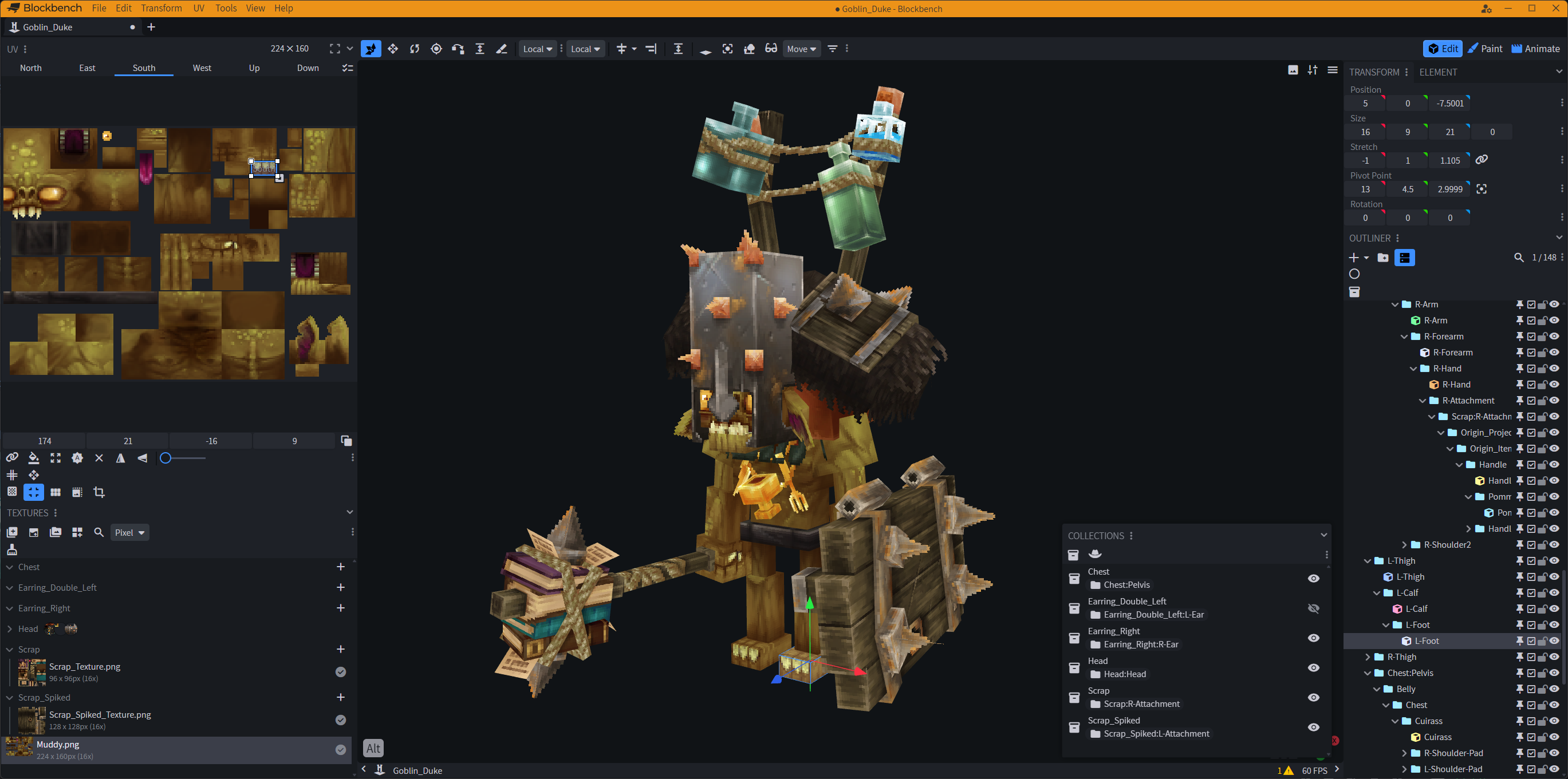Open the Pixel grid dropdown in Textures
This screenshot has height=779, width=1568.
[x=129, y=532]
